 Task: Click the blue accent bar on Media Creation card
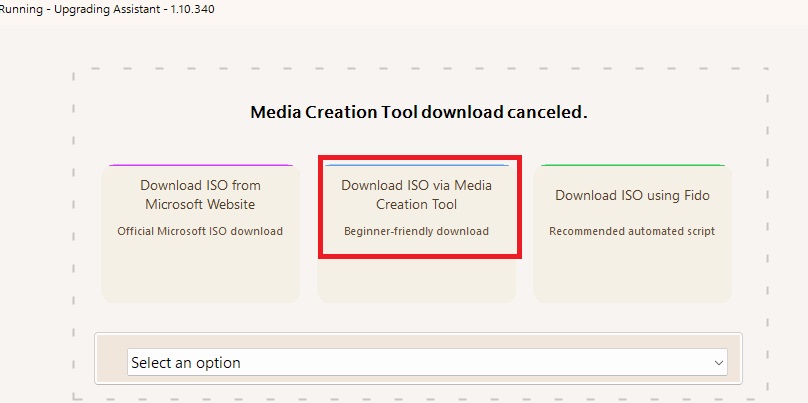pyautogui.click(x=416, y=165)
